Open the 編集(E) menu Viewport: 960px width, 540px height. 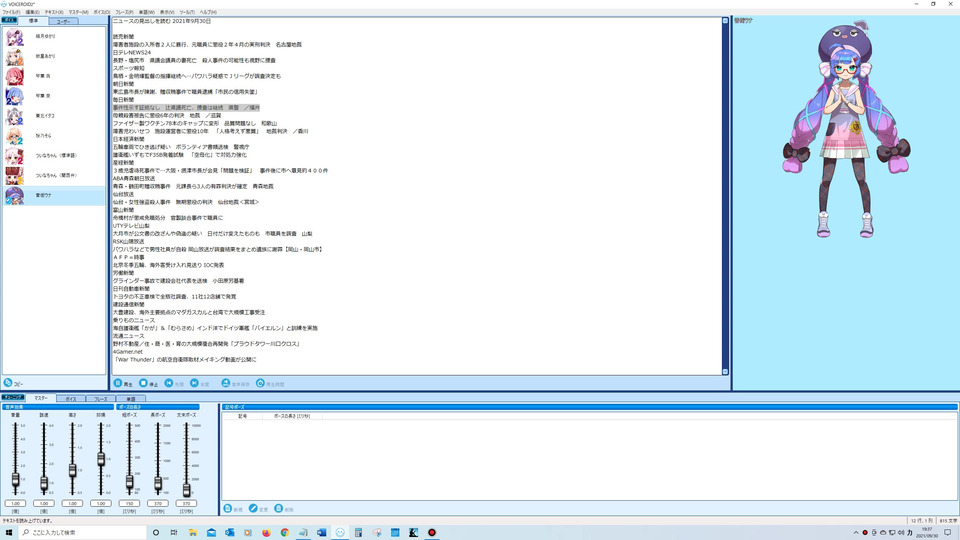coord(32,12)
